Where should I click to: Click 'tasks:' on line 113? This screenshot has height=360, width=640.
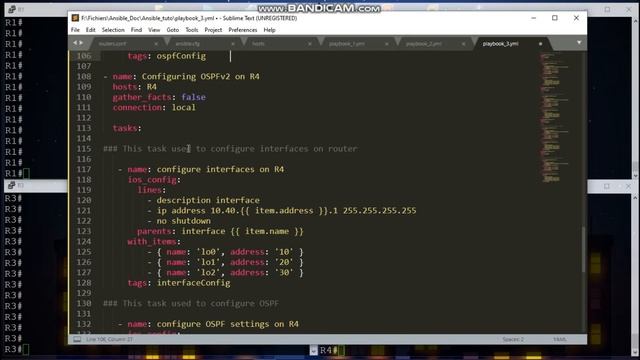[127, 128]
